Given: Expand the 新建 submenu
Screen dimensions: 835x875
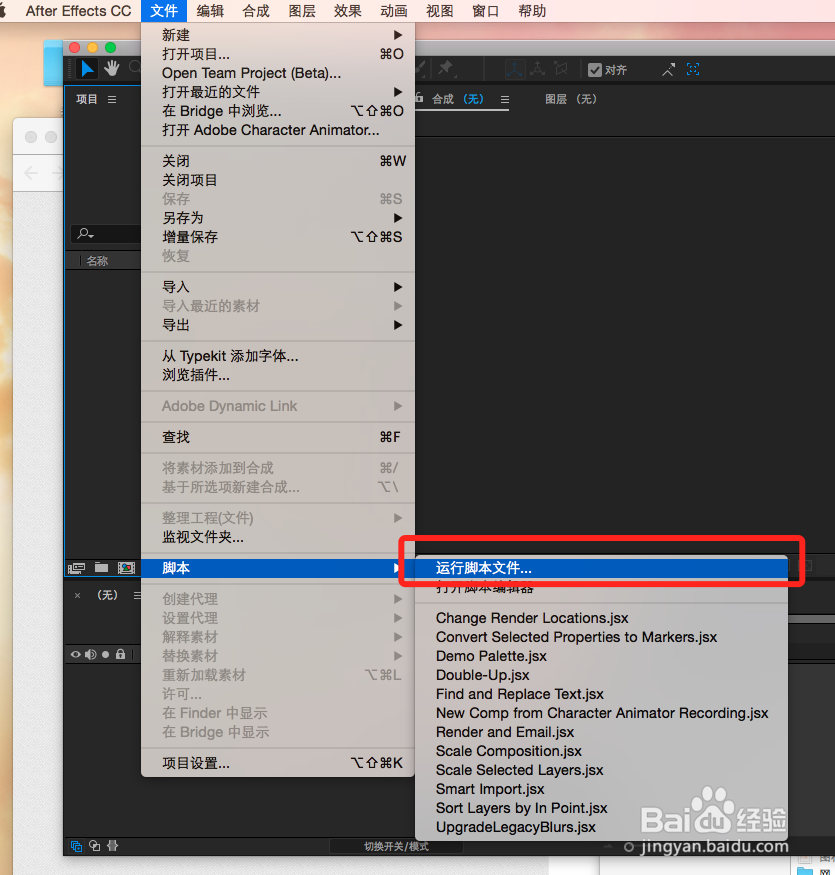Looking at the screenshot, I should pos(278,35).
